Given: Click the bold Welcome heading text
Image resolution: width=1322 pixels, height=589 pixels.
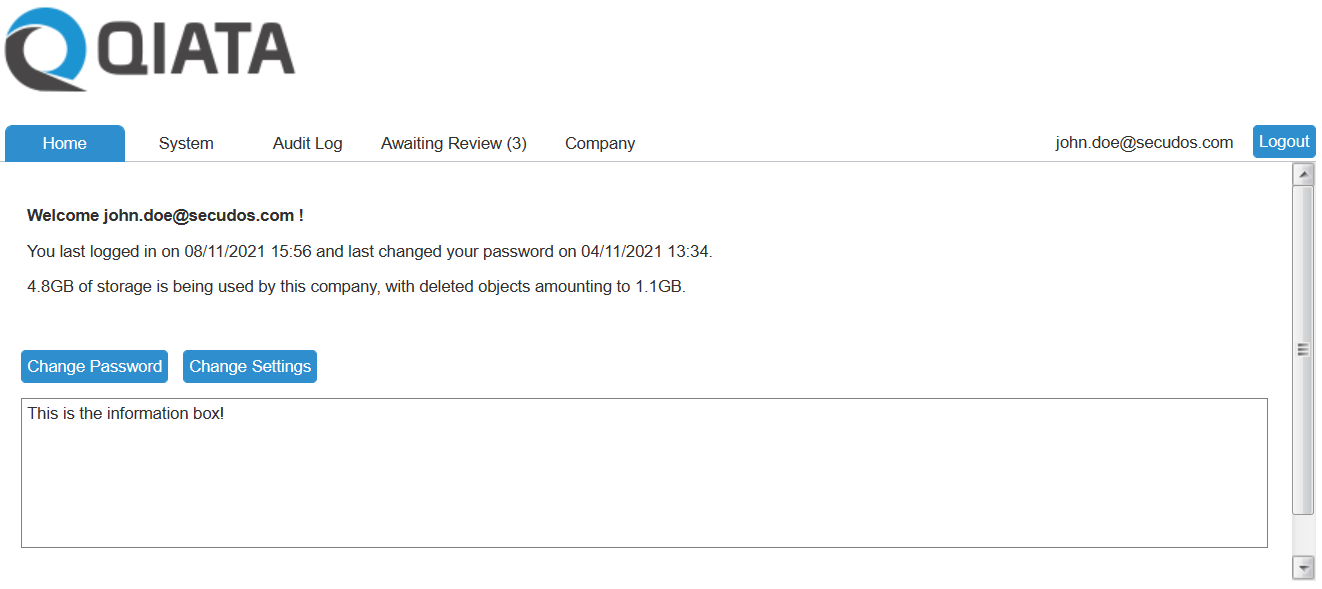Looking at the screenshot, I should 165,215.
